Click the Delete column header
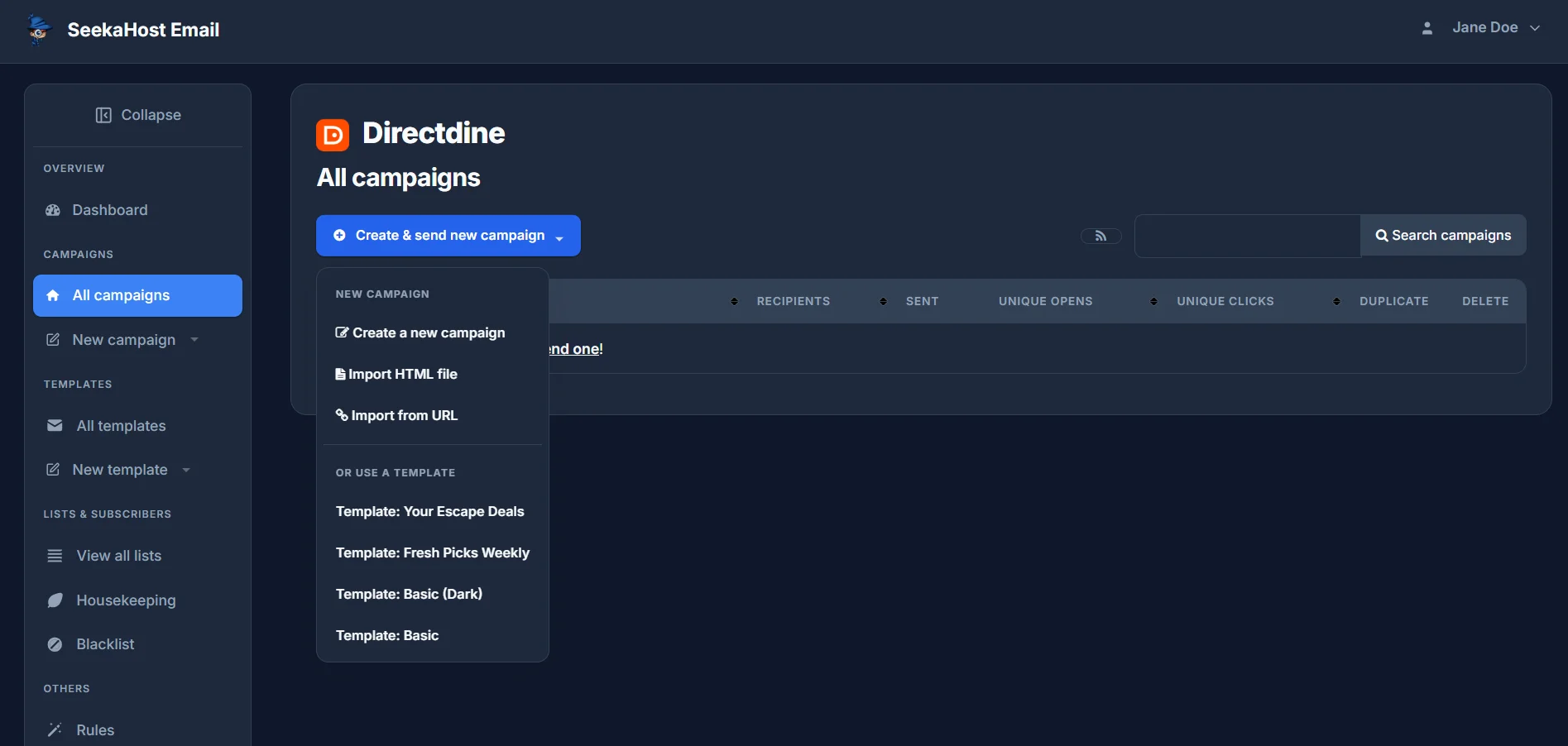 [x=1485, y=301]
